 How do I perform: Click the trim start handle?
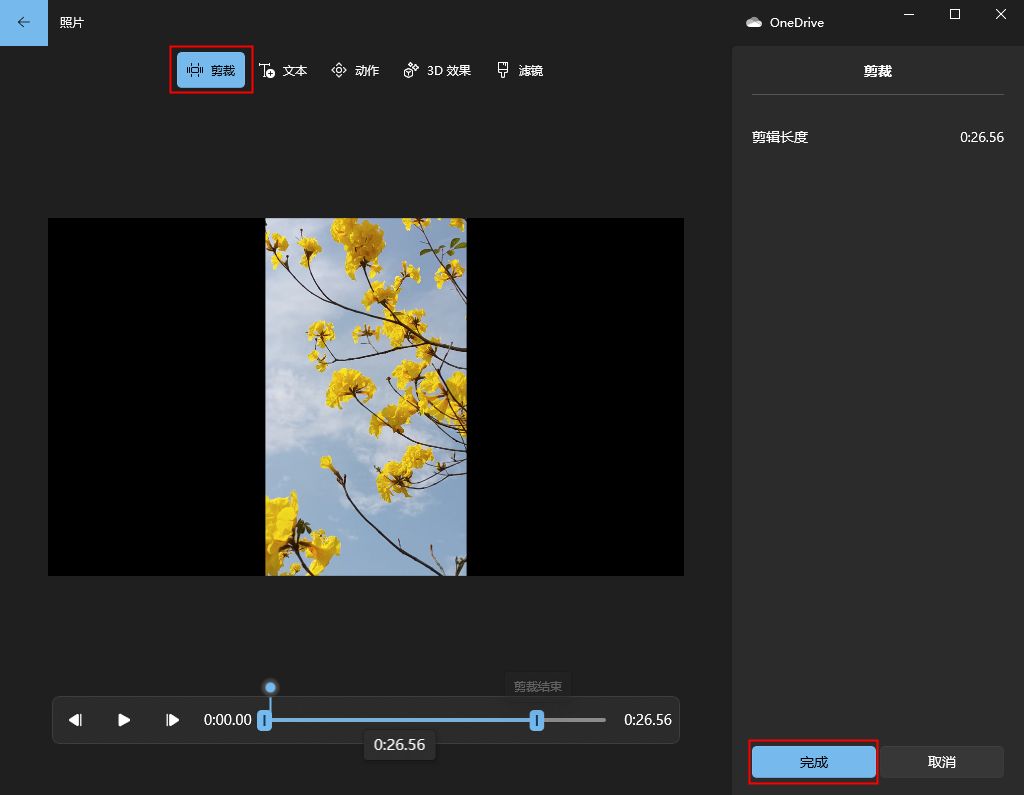265,720
